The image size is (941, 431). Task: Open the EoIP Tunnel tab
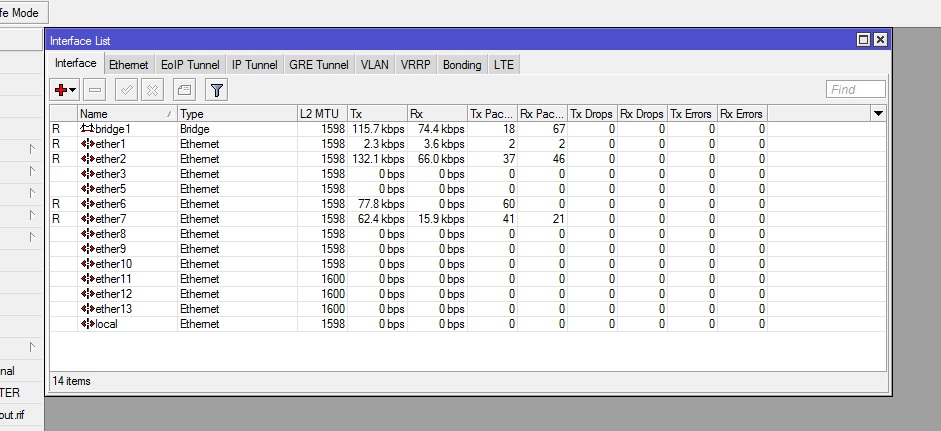(x=190, y=65)
